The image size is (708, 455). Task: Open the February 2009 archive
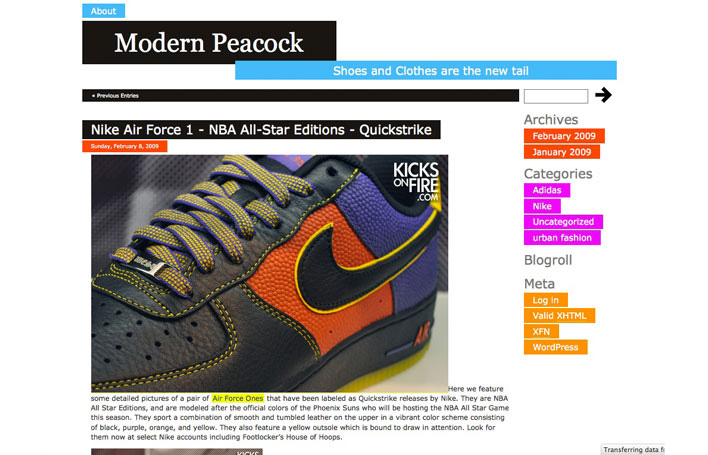564,136
